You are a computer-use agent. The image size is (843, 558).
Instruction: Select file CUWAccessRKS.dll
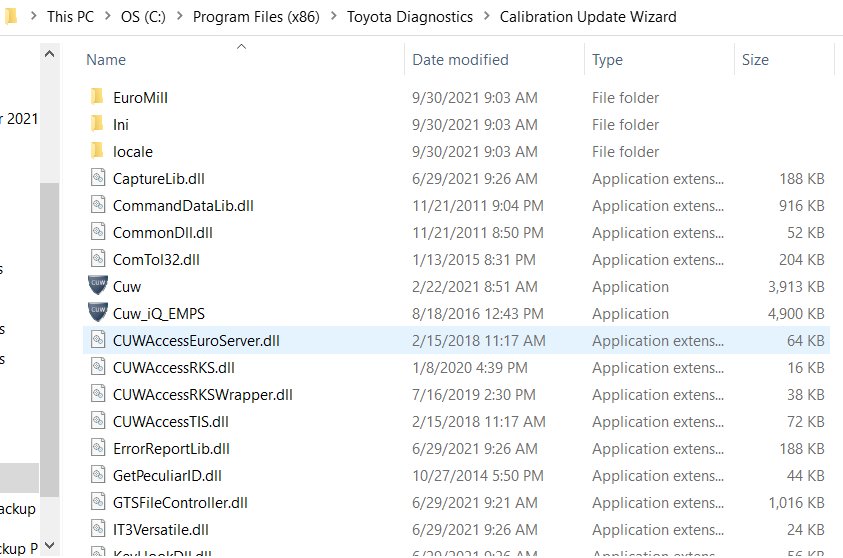(x=174, y=368)
